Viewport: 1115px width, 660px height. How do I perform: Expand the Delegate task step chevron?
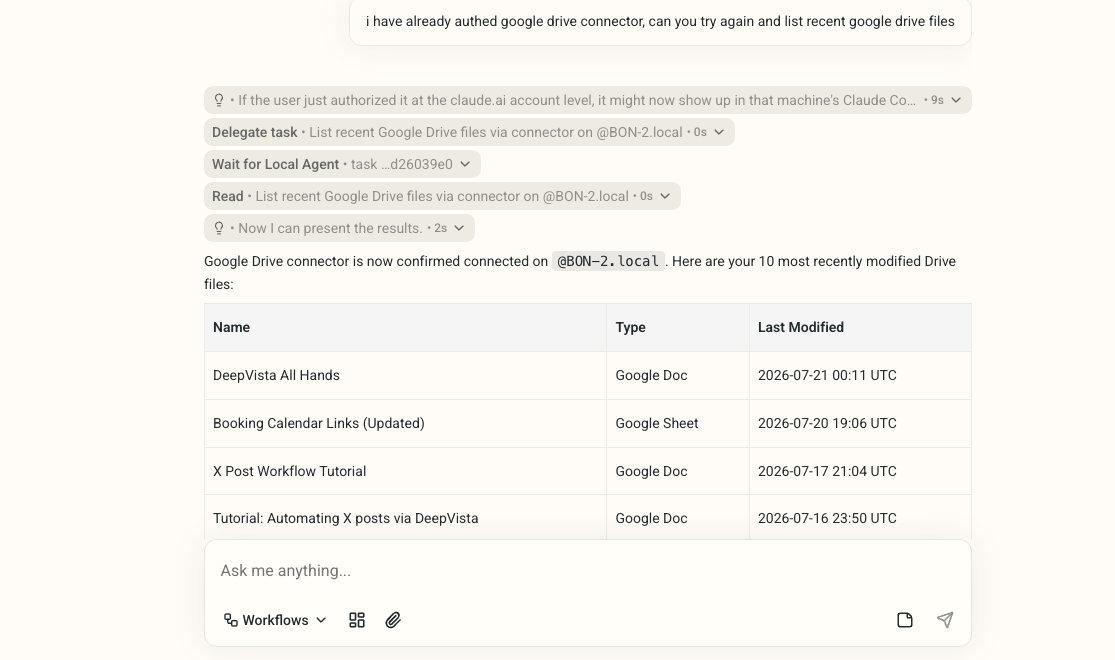coord(719,132)
